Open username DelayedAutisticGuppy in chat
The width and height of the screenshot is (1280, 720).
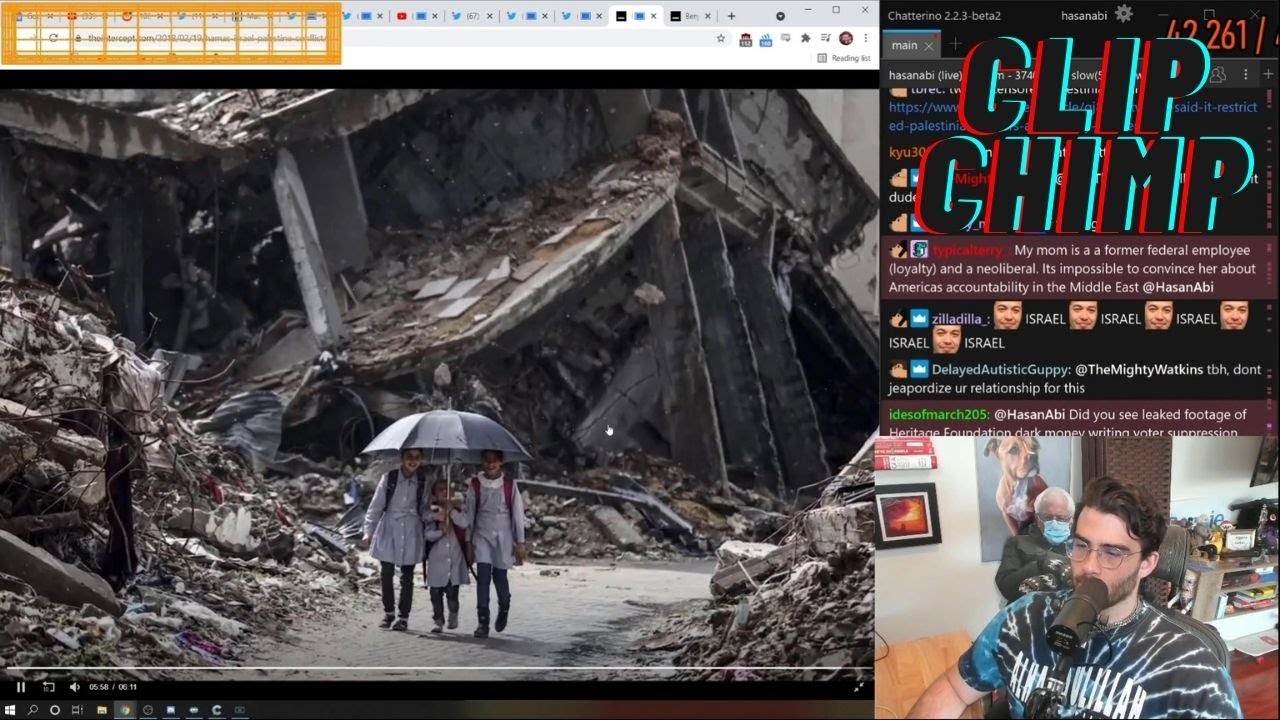[1001, 369]
